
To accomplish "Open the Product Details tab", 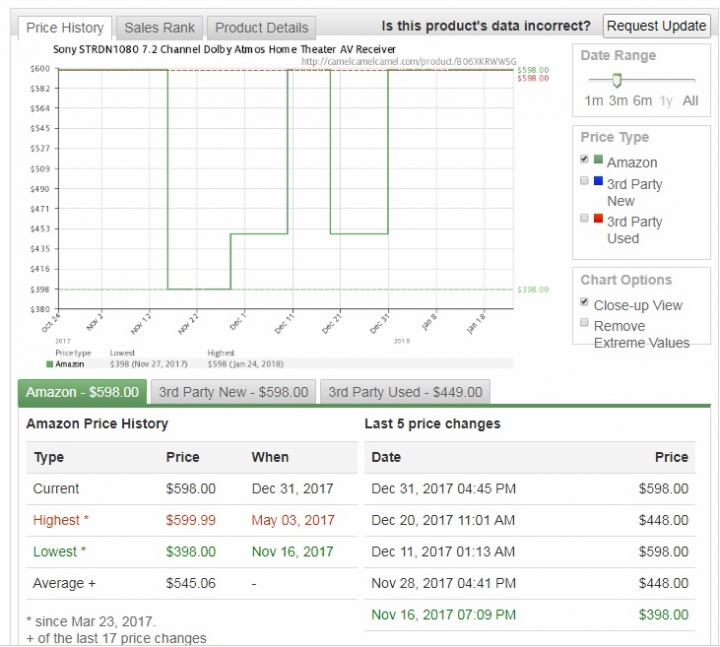I will point(261,28).
